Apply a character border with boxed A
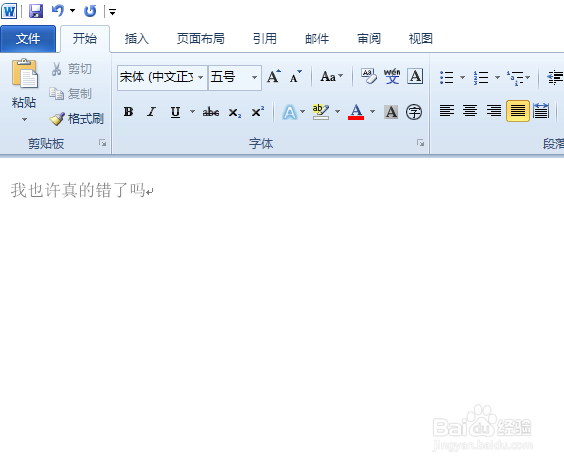The image size is (564, 465). (415, 77)
